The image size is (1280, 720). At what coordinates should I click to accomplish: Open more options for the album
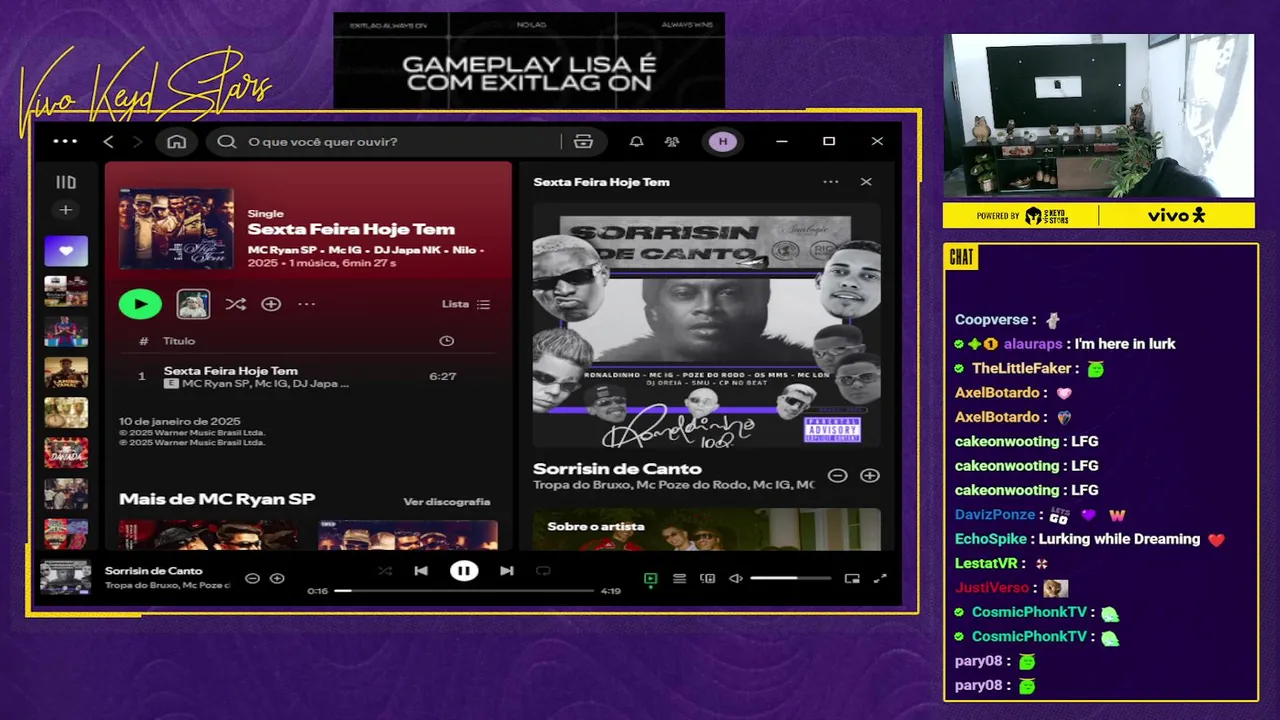(306, 304)
